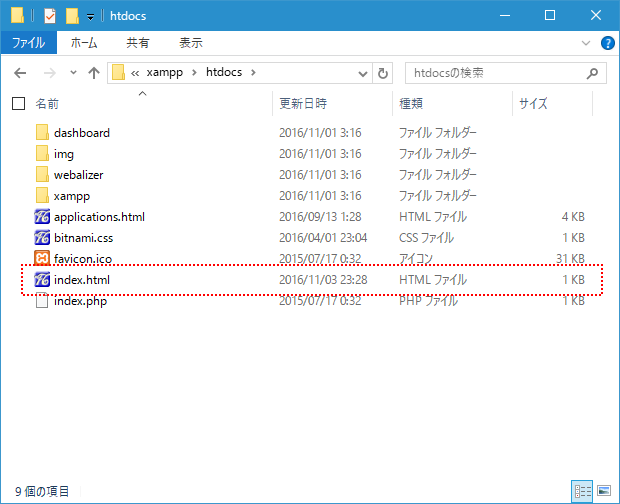The width and height of the screenshot is (620, 504).
Task: Select index.php file name
Action: point(80,301)
